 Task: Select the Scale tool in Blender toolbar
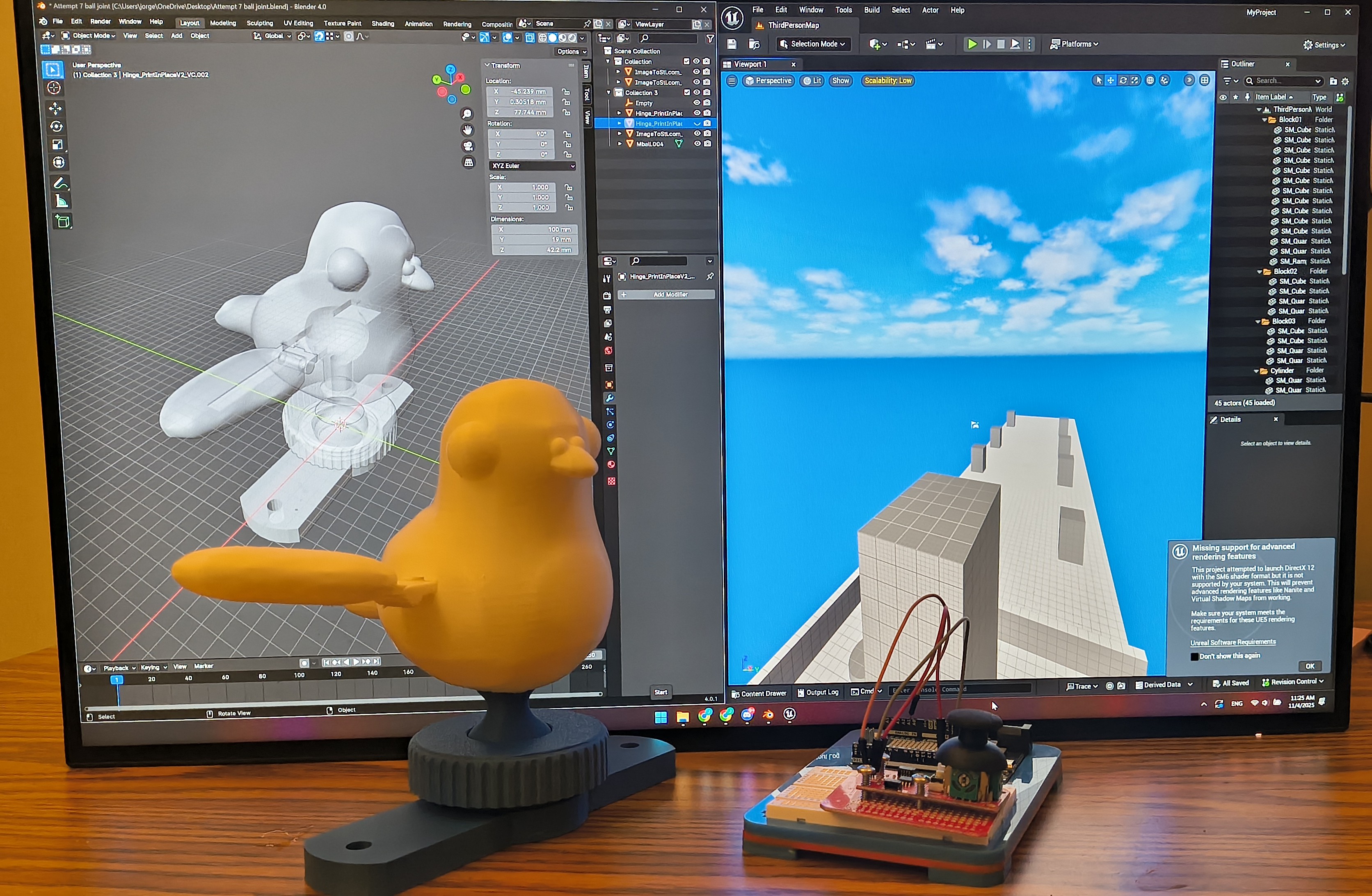point(57,144)
